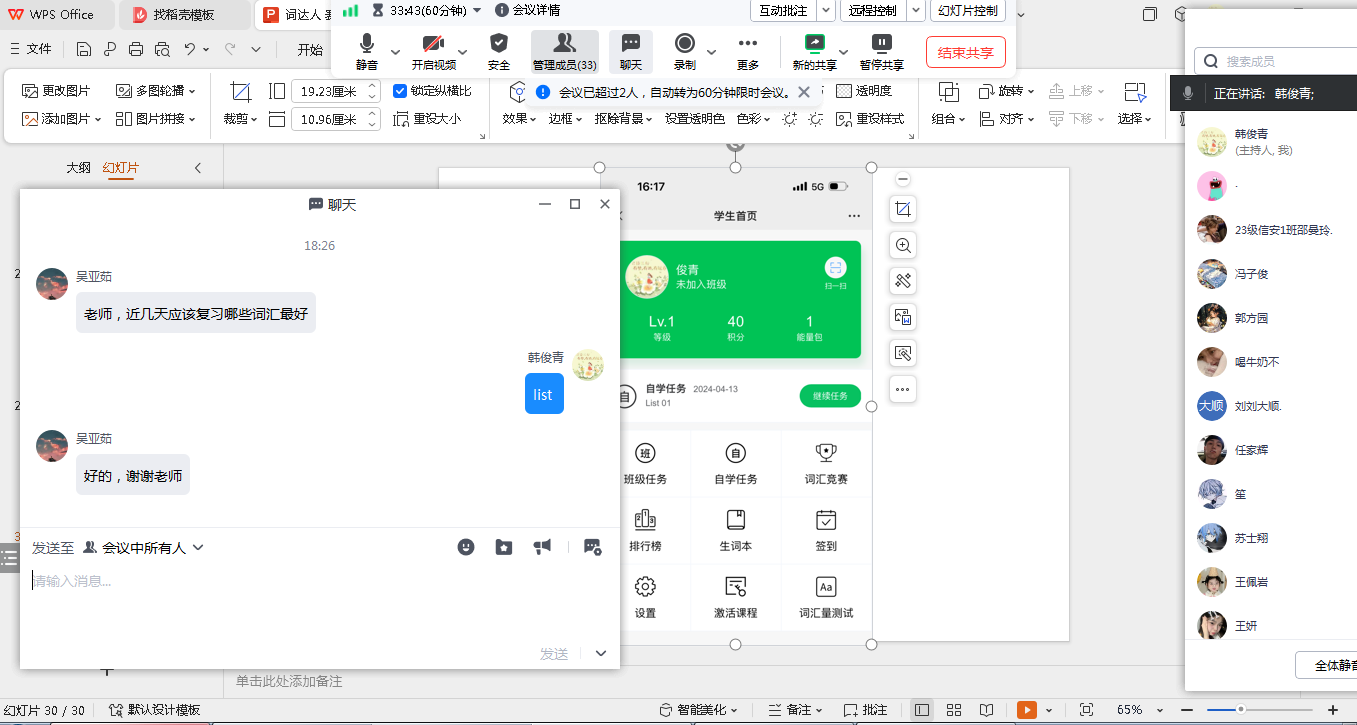The height and width of the screenshot is (725, 1357).
Task: Open the 效果 dropdown
Action: [x=520, y=119]
